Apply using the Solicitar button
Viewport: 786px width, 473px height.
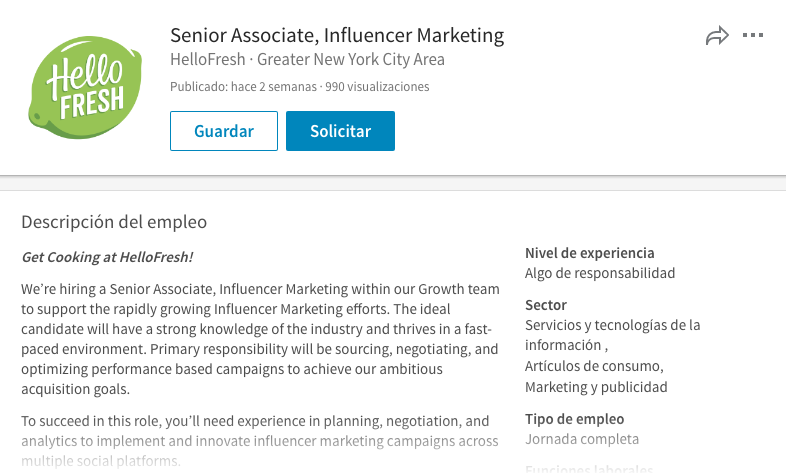pyautogui.click(x=340, y=131)
